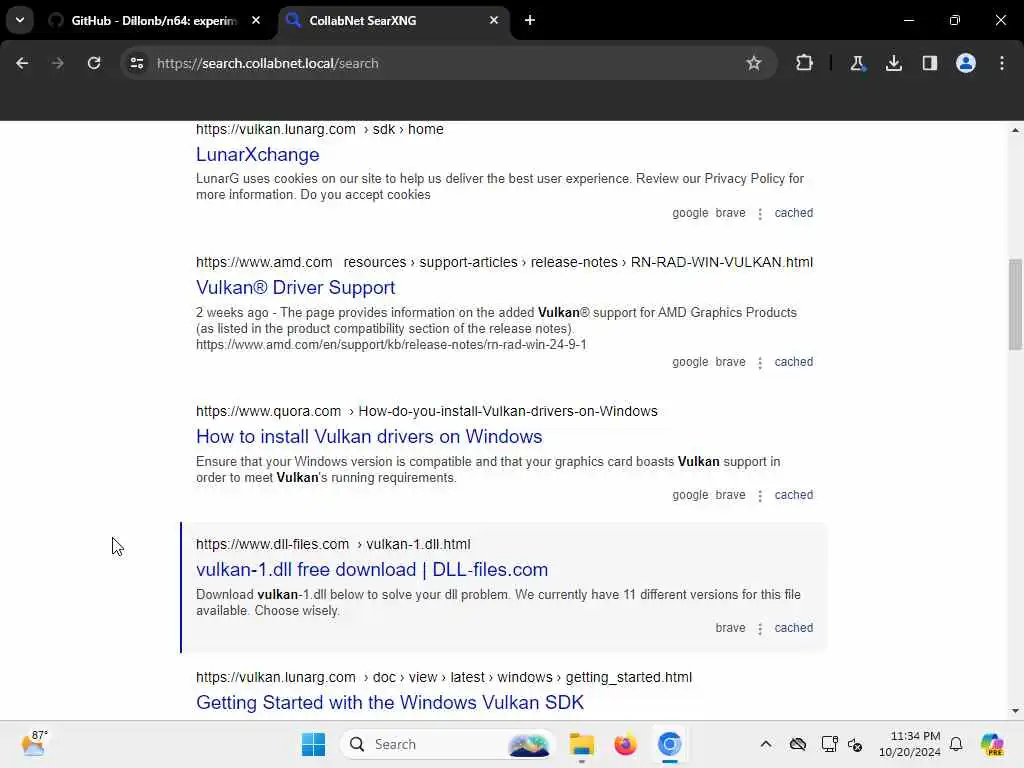The height and width of the screenshot is (768, 1024).
Task: Open the Copilot preview icon in taskbar
Action: tap(992, 744)
